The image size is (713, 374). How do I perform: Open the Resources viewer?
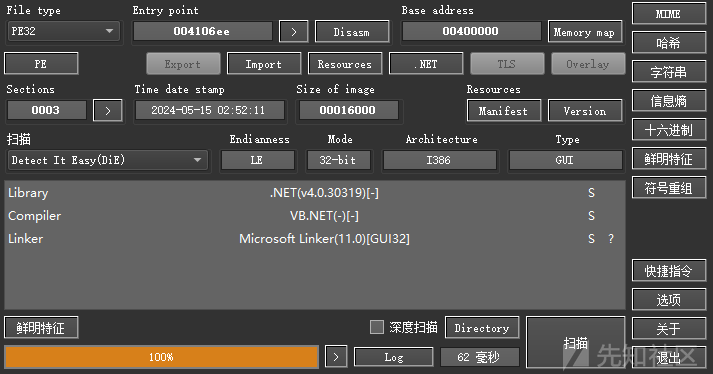(345, 64)
